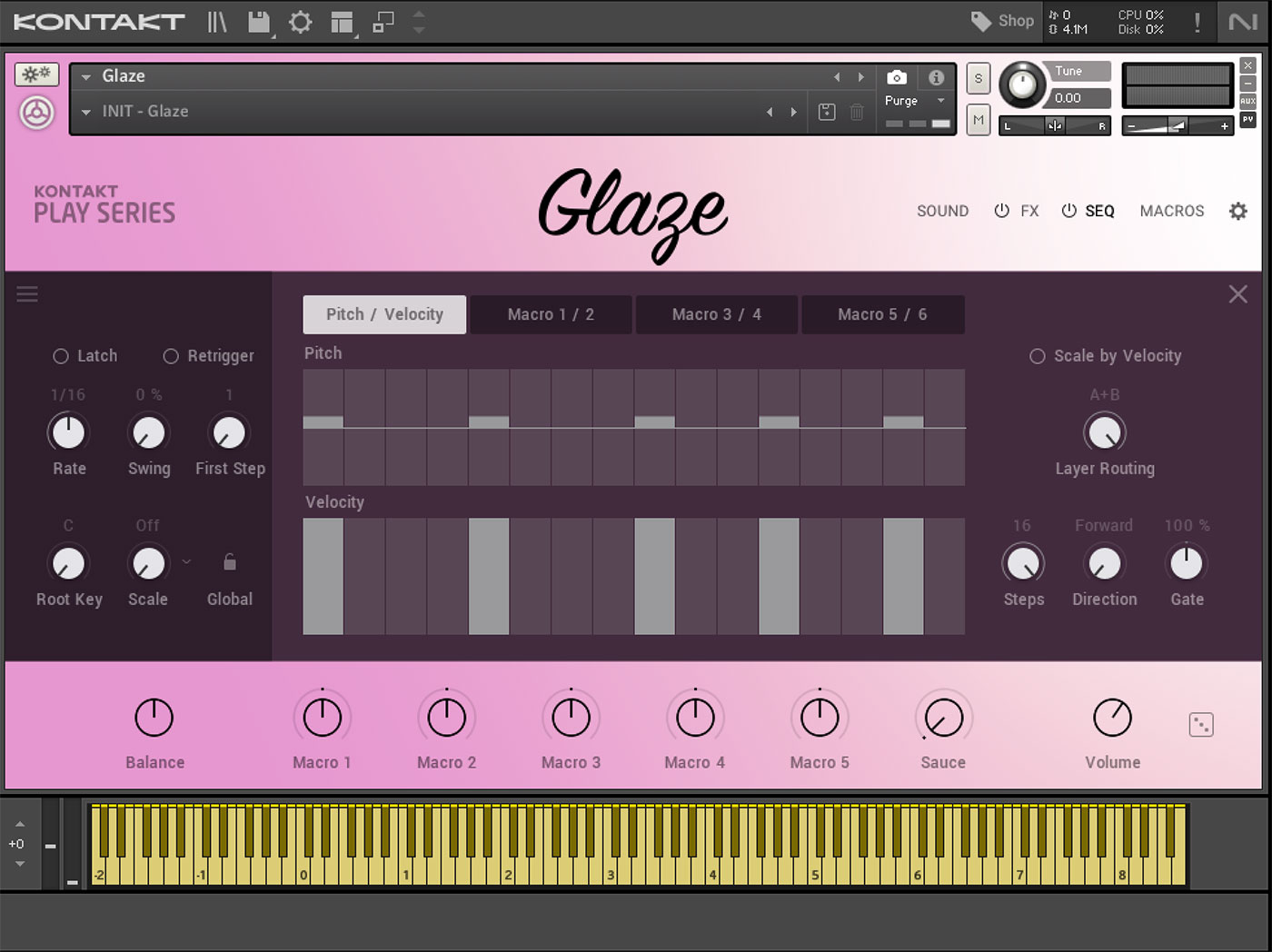
Task: Click first velocity step bar
Action: click(323, 576)
